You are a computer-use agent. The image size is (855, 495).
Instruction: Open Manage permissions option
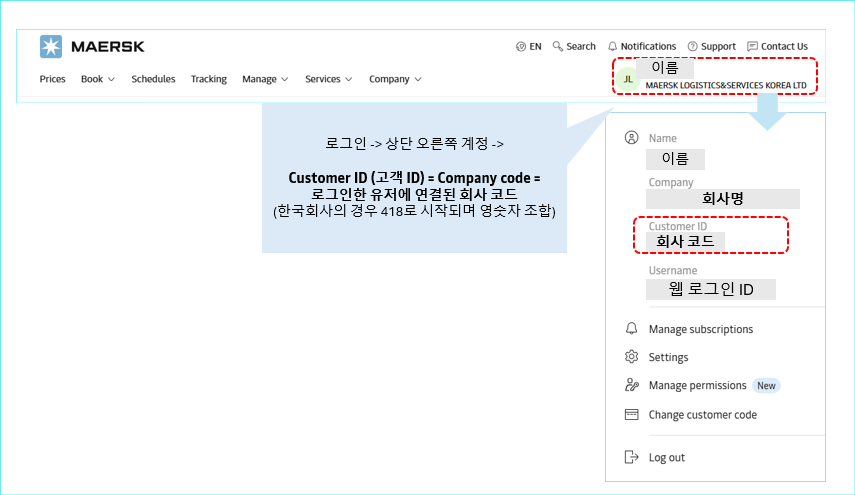pyautogui.click(x=697, y=385)
